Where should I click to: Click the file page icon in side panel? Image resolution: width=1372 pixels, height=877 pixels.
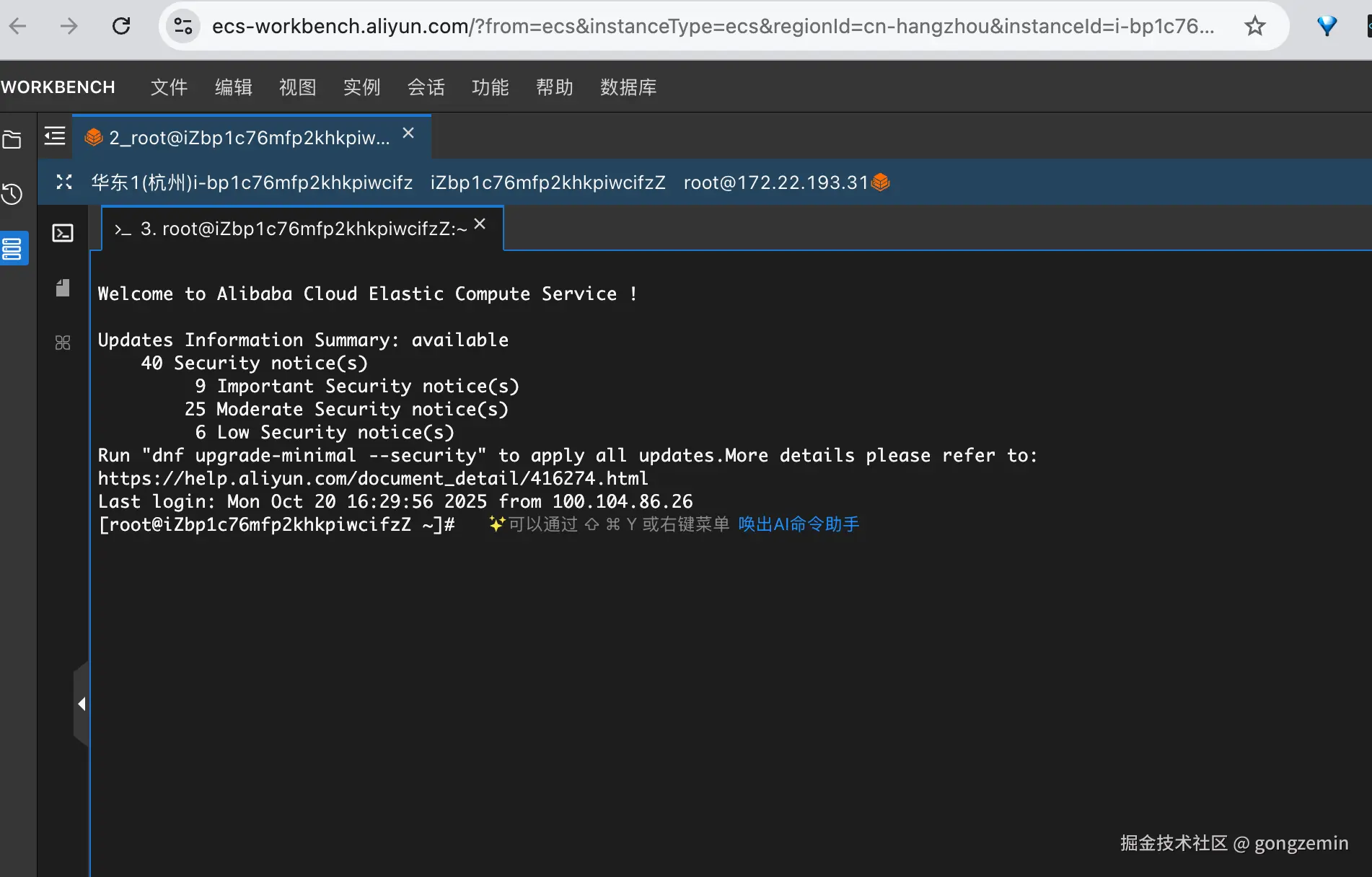click(63, 288)
